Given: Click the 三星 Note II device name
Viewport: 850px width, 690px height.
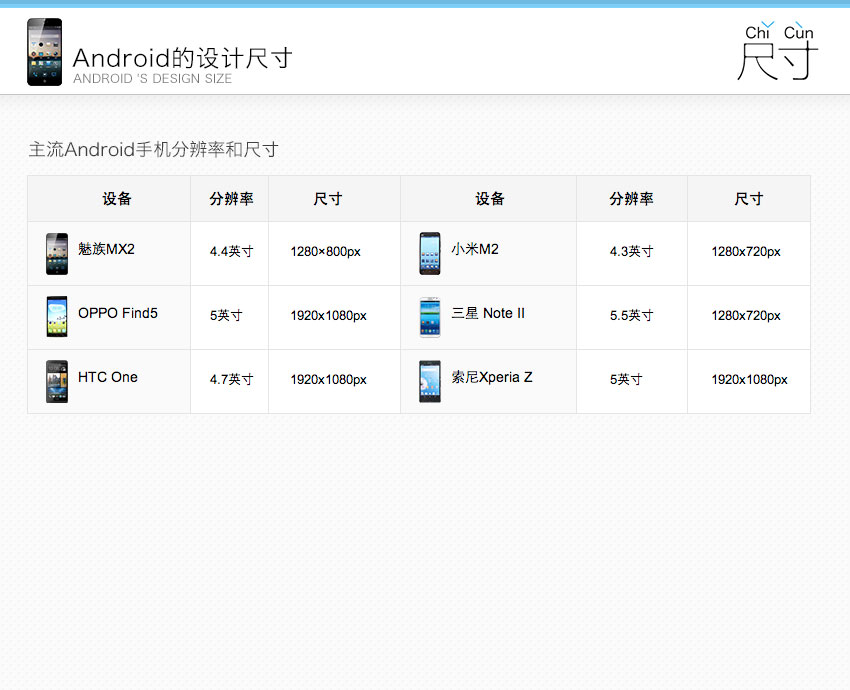Looking at the screenshot, I should coord(488,313).
